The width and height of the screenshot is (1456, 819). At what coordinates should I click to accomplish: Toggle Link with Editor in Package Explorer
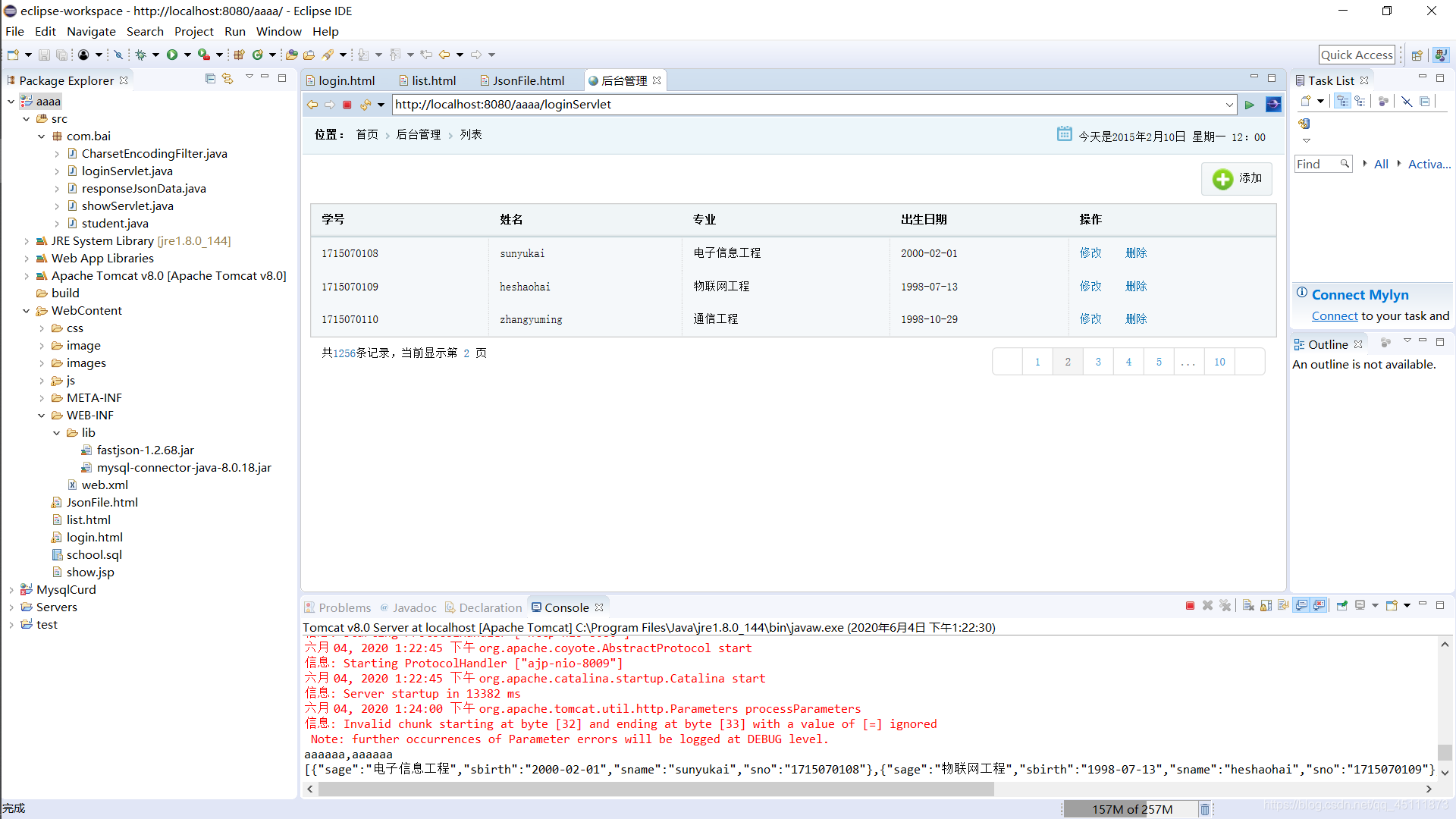pos(227,79)
